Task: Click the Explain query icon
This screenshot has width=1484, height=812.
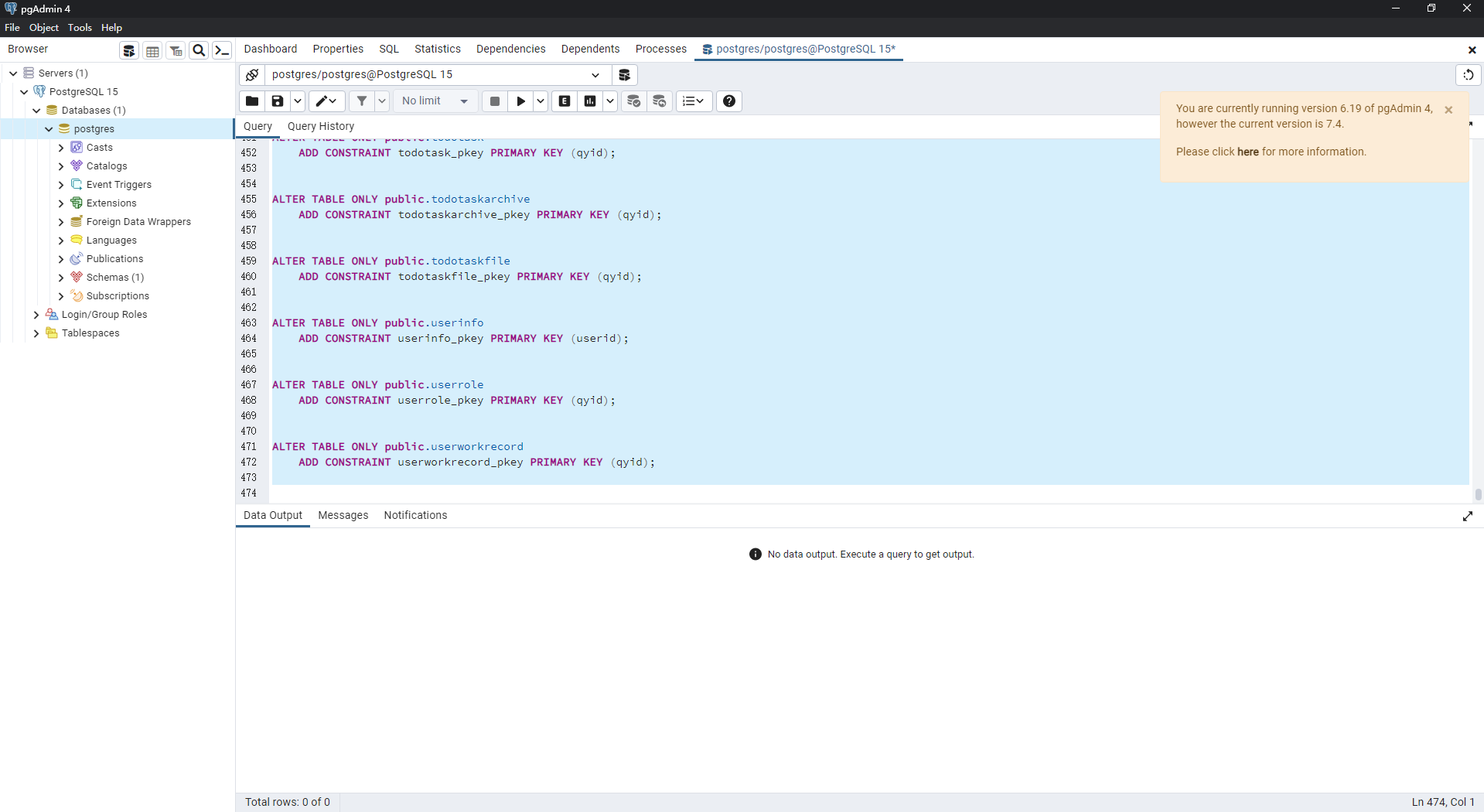Action: click(565, 101)
